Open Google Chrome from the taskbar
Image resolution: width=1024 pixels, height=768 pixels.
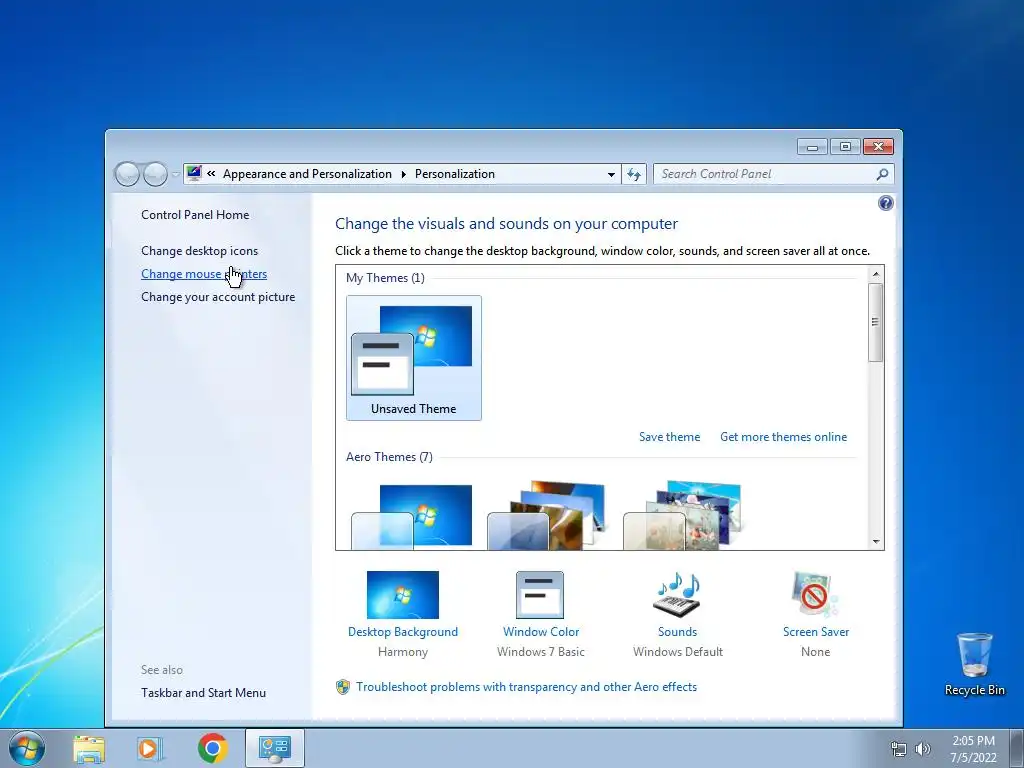tap(212, 748)
